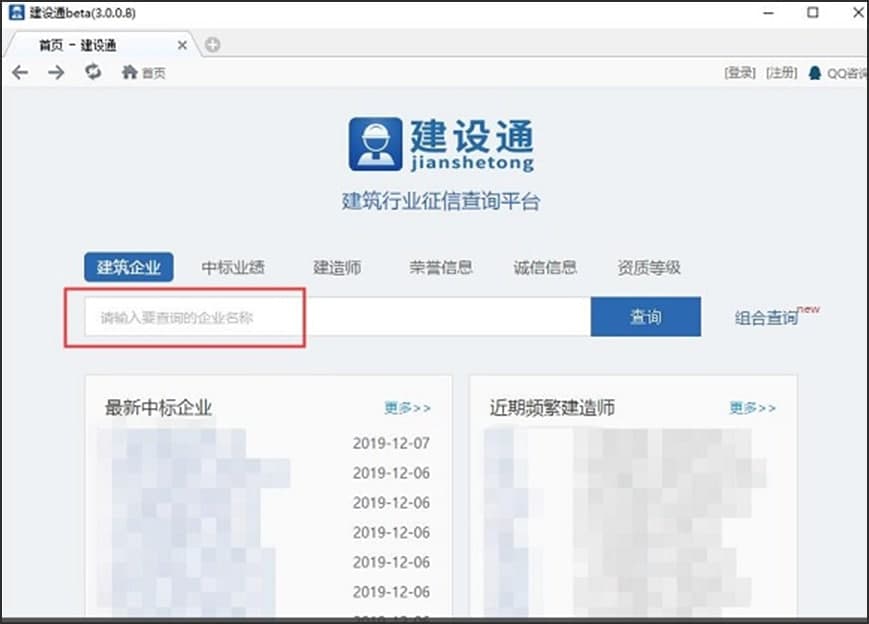
Task: Switch to the 荣誉信息 tab
Action: tap(441, 268)
